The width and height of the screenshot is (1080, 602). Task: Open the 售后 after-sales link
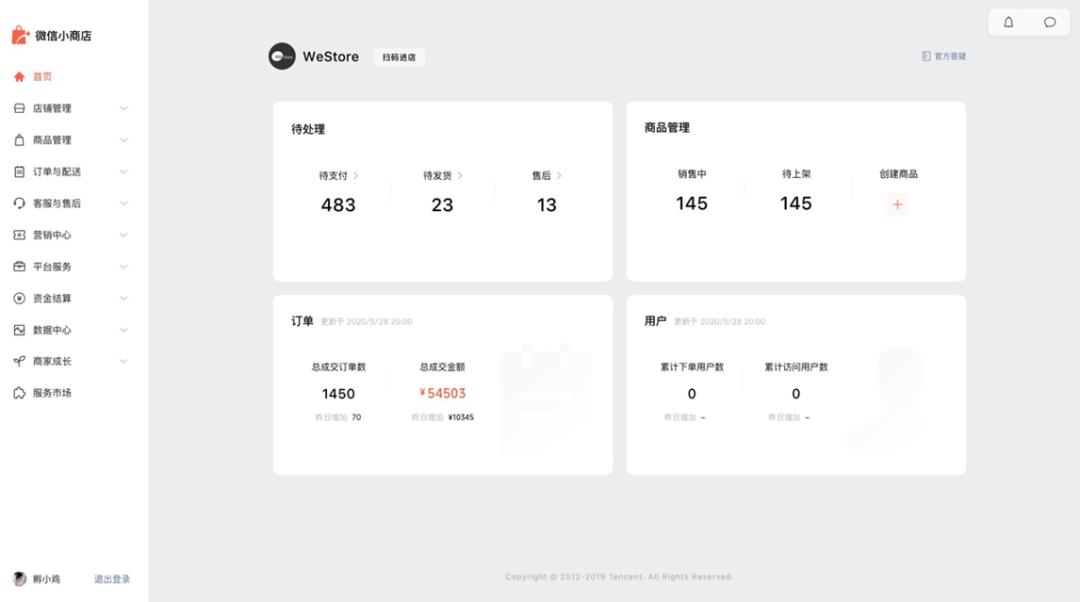click(546, 176)
